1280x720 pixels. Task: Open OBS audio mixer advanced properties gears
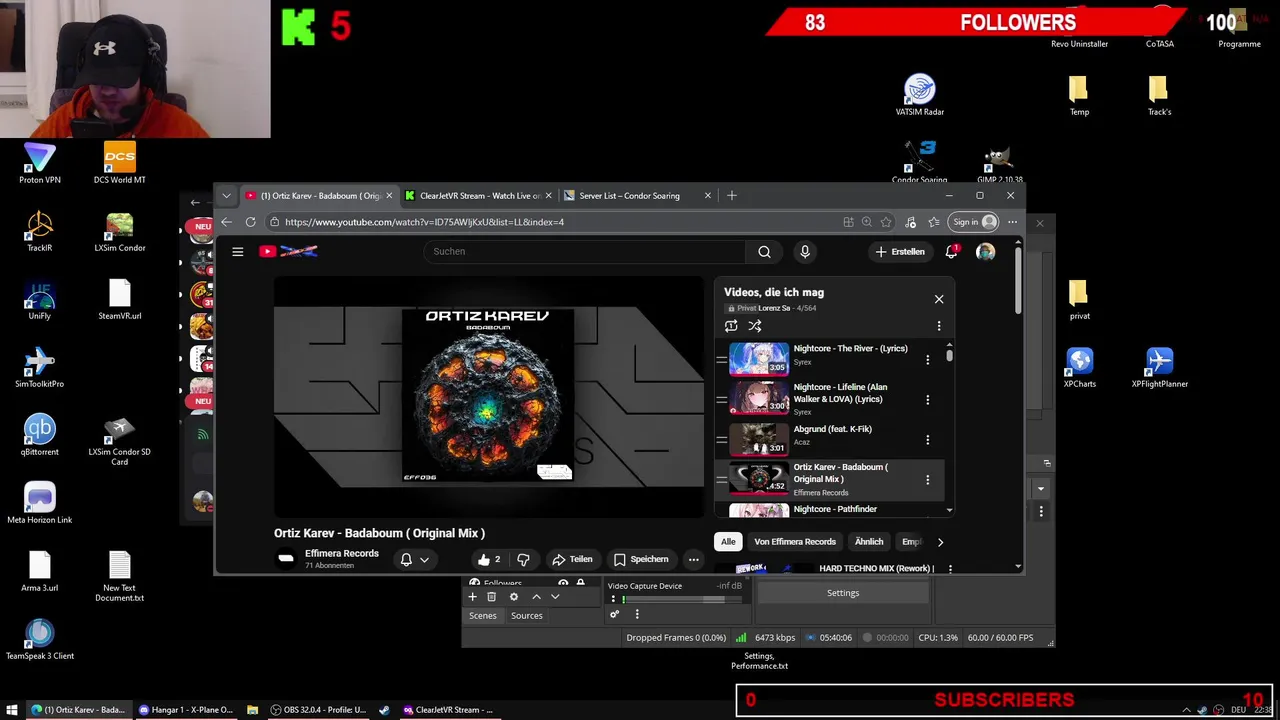(x=615, y=614)
